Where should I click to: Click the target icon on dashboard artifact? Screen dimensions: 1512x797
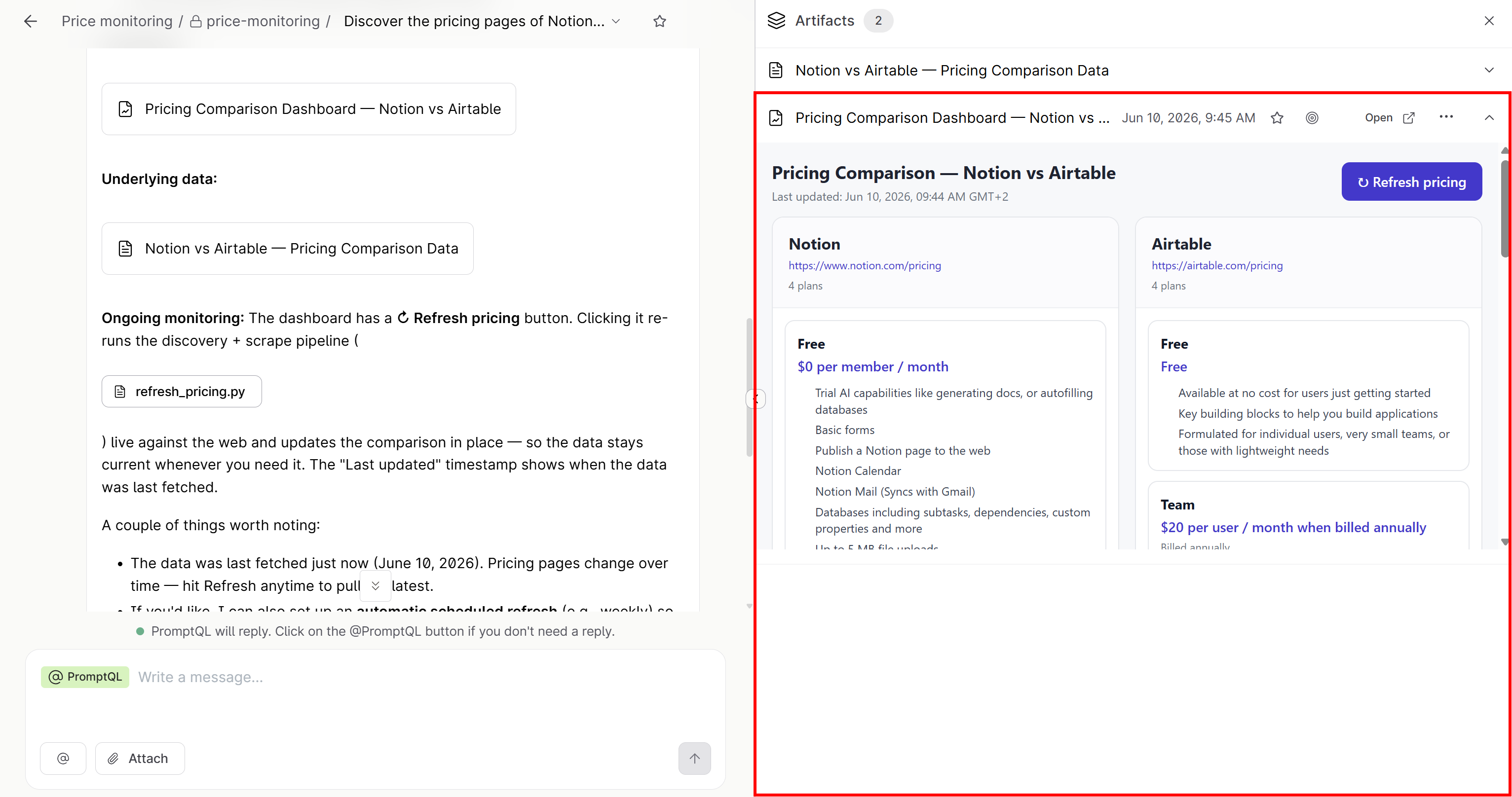click(x=1312, y=118)
